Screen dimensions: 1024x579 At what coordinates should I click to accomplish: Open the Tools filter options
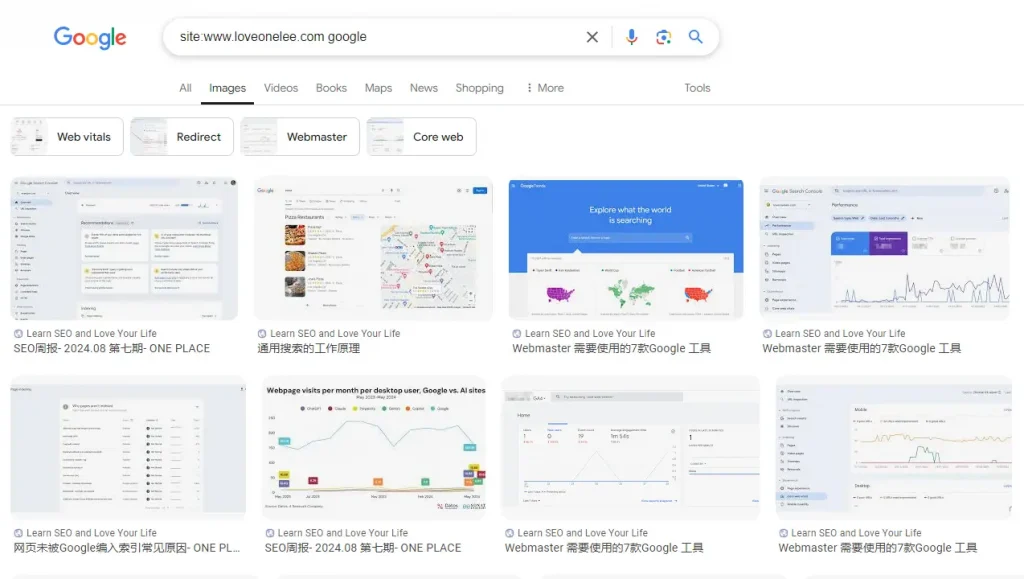coord(697,88)
